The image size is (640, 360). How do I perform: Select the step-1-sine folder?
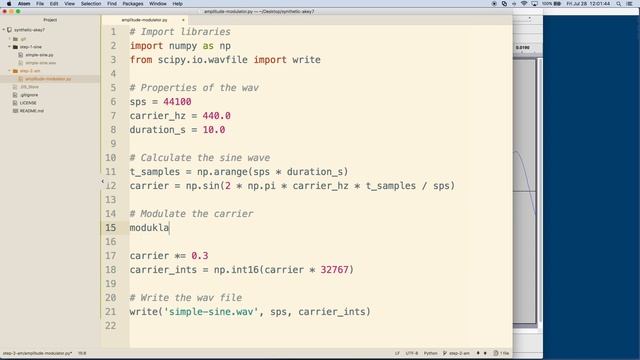pos(31,47)
